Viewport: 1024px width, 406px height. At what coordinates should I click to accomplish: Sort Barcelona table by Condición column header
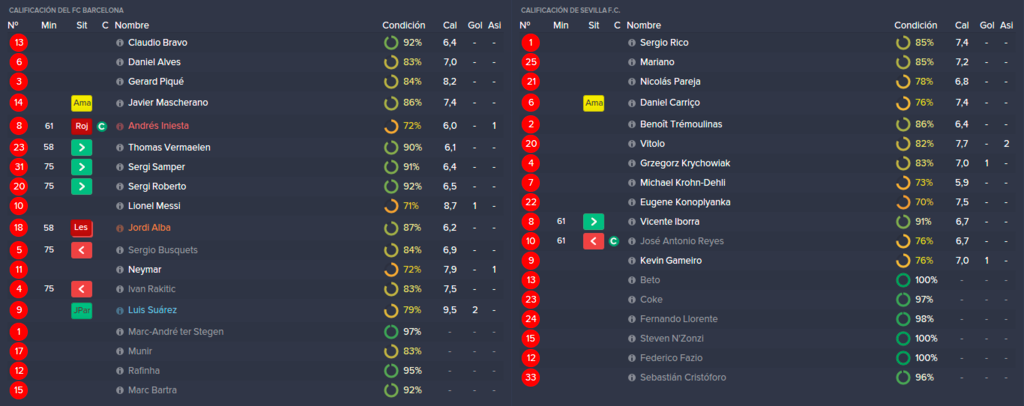point(404,25)
